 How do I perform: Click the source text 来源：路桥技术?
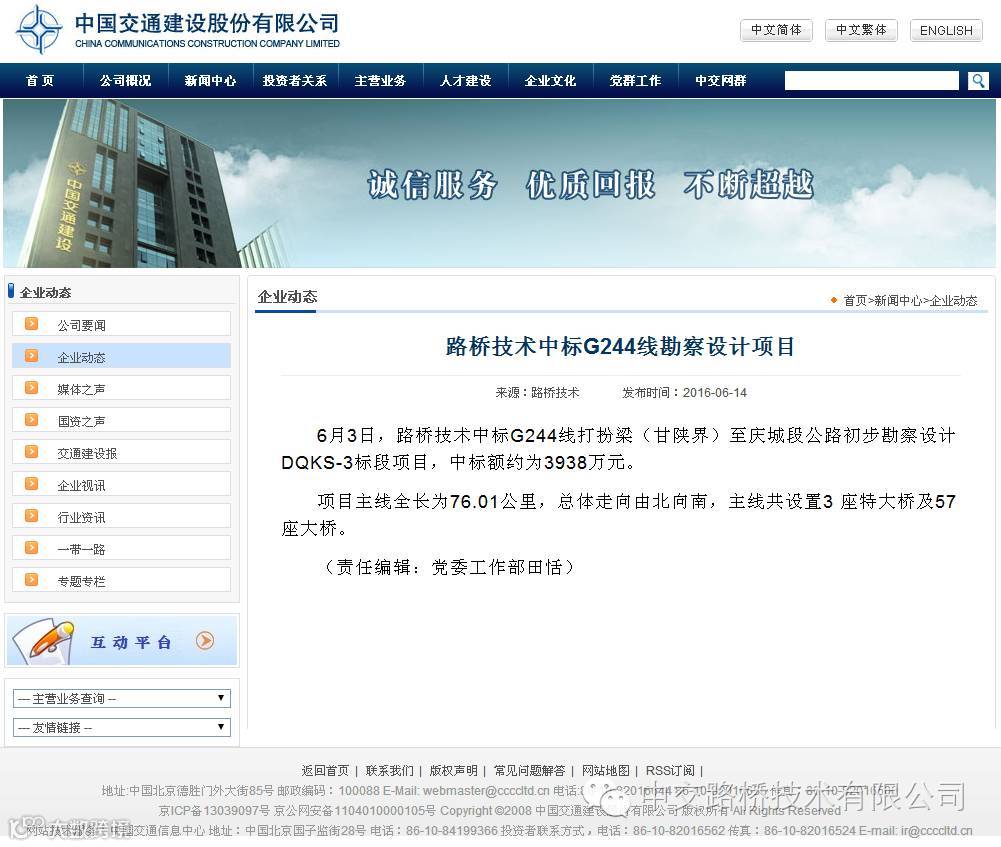[x=537, y=393]
